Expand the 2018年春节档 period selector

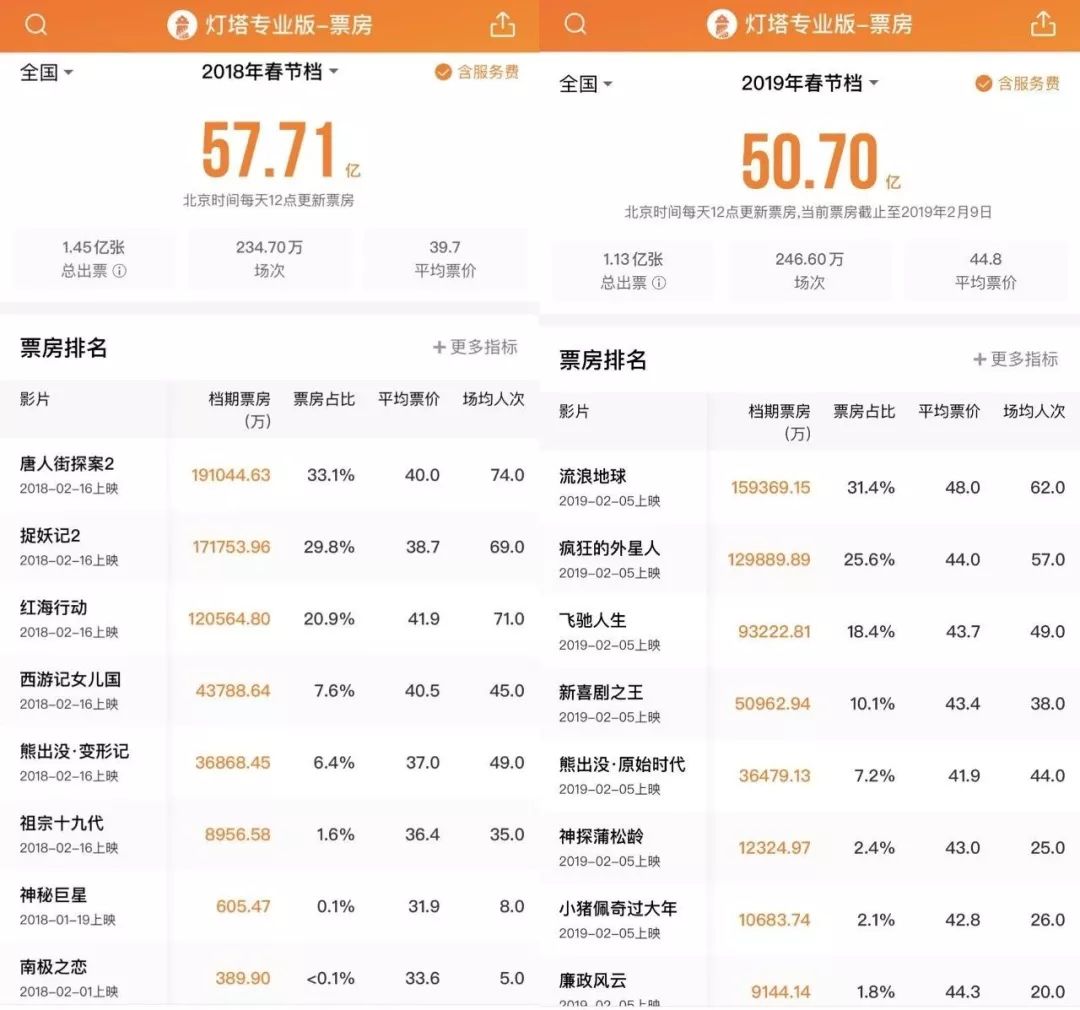pos(270,72)
